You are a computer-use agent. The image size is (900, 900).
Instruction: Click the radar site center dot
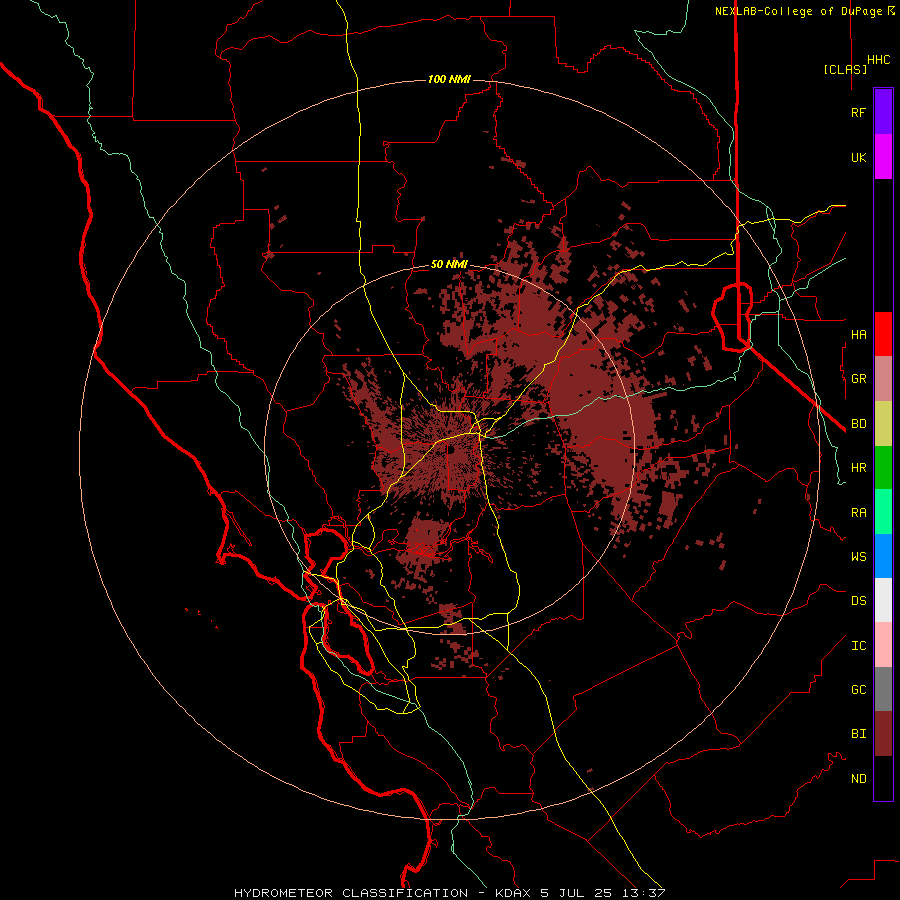(450, 450)
